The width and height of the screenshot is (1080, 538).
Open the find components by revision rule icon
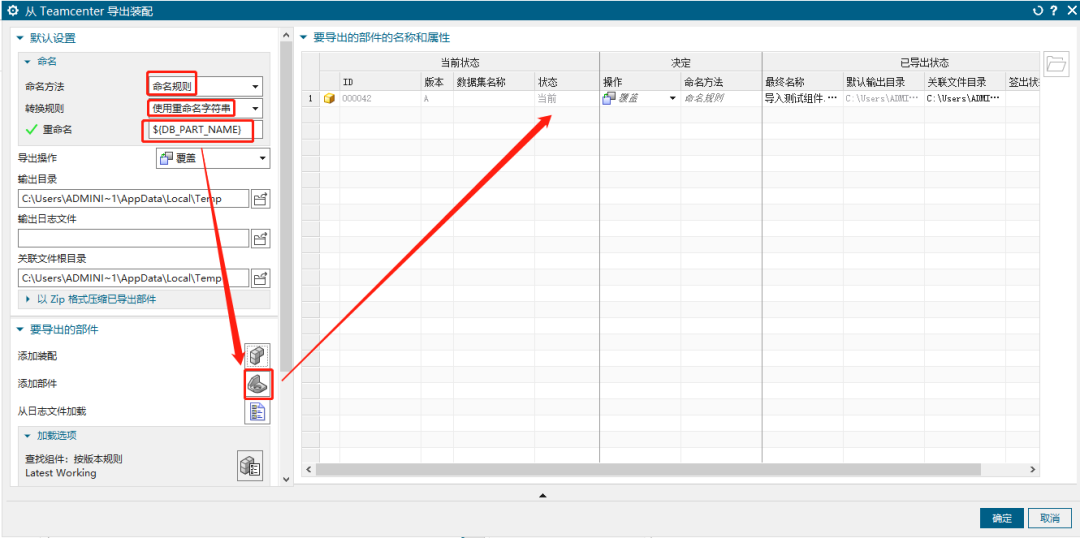point(249,466)
